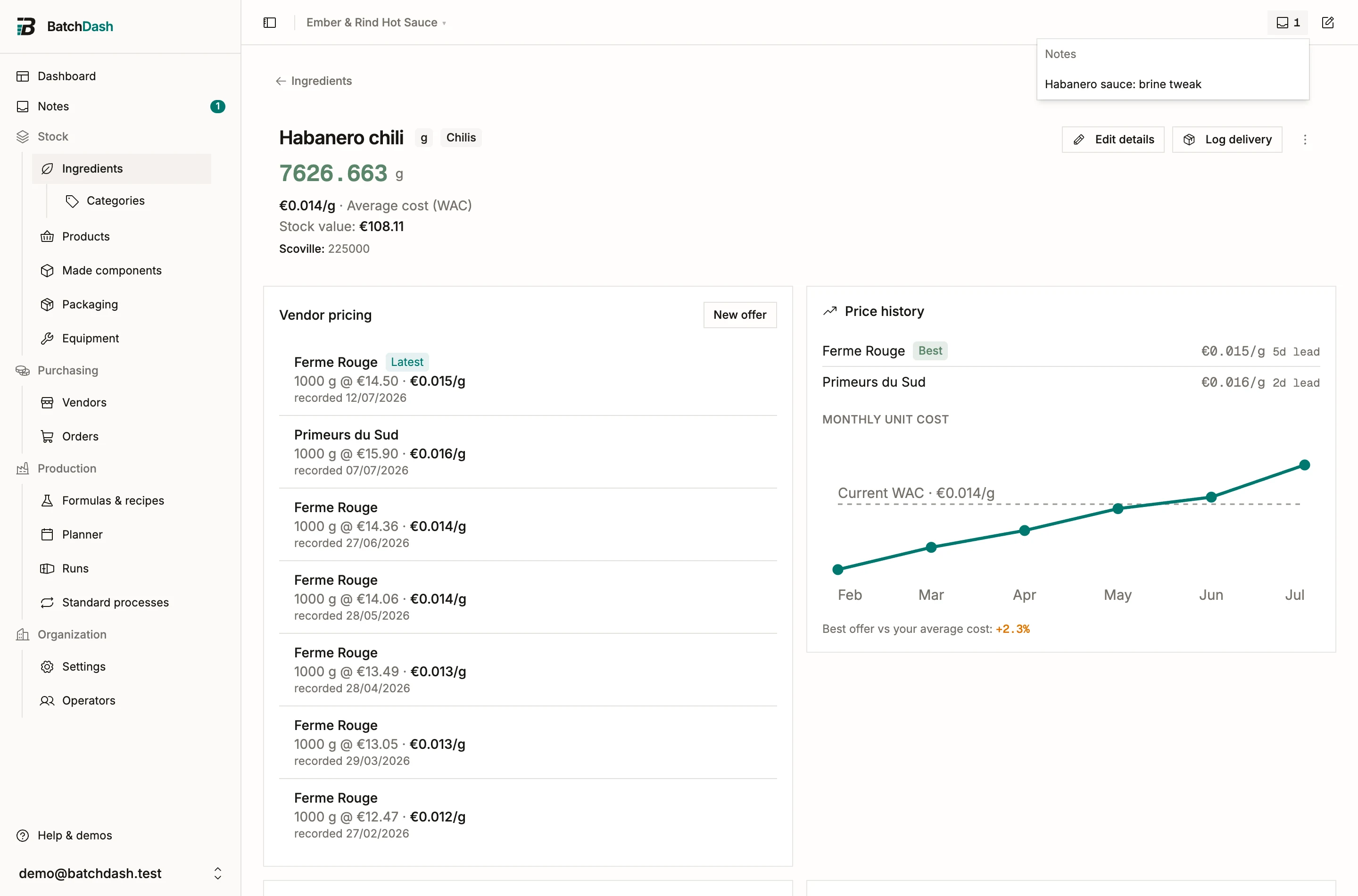Go back to Ingredients link
Image resolution: width=1358 pixels, height=896 pixels.
313,81
